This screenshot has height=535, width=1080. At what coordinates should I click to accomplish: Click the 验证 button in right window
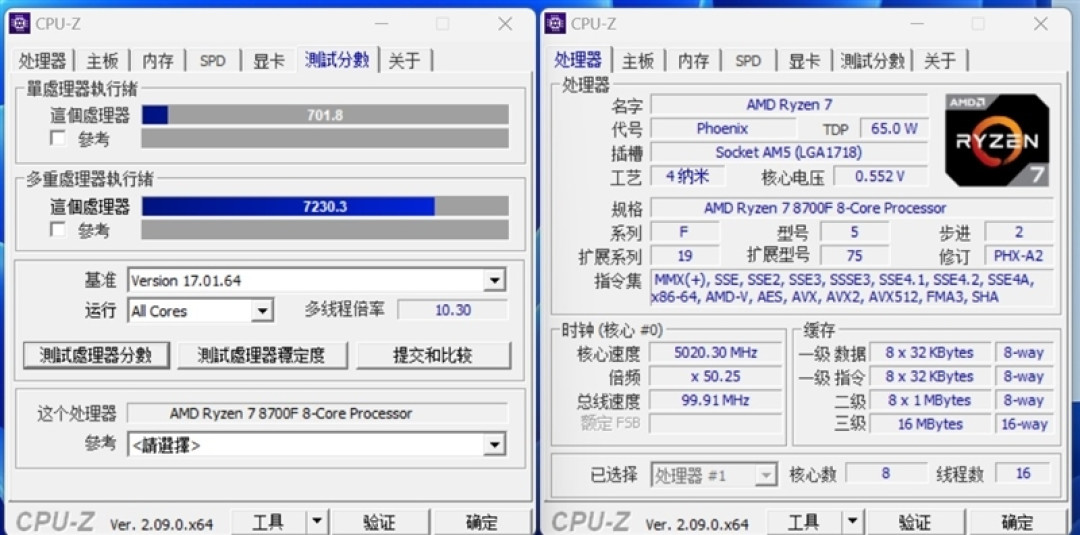915,523
